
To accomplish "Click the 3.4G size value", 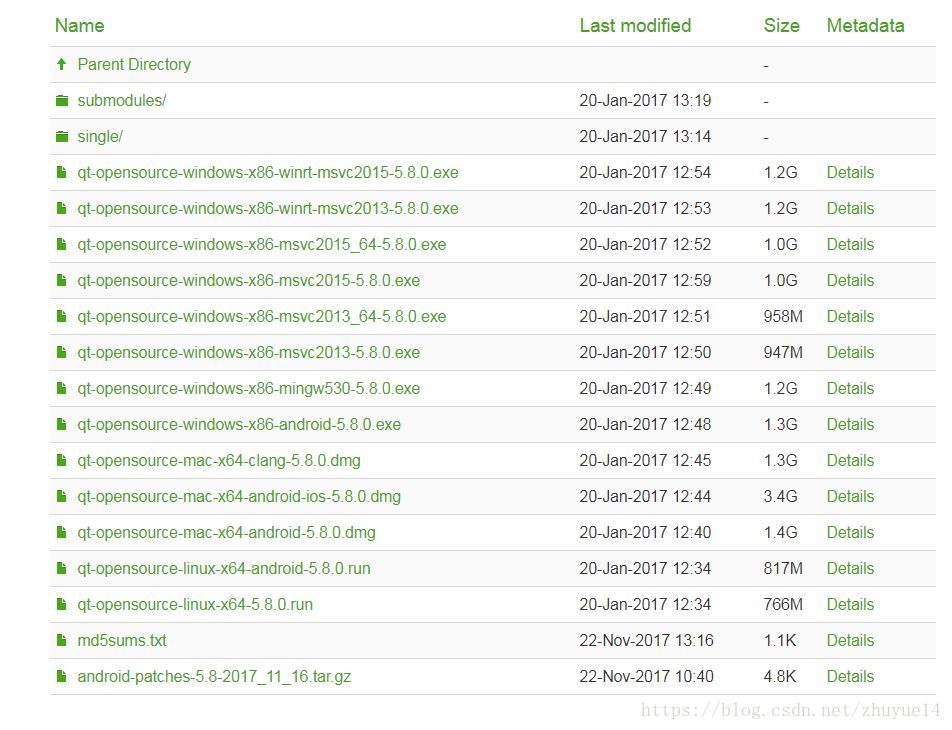I will pyautogui.click(x=780, y=496).
